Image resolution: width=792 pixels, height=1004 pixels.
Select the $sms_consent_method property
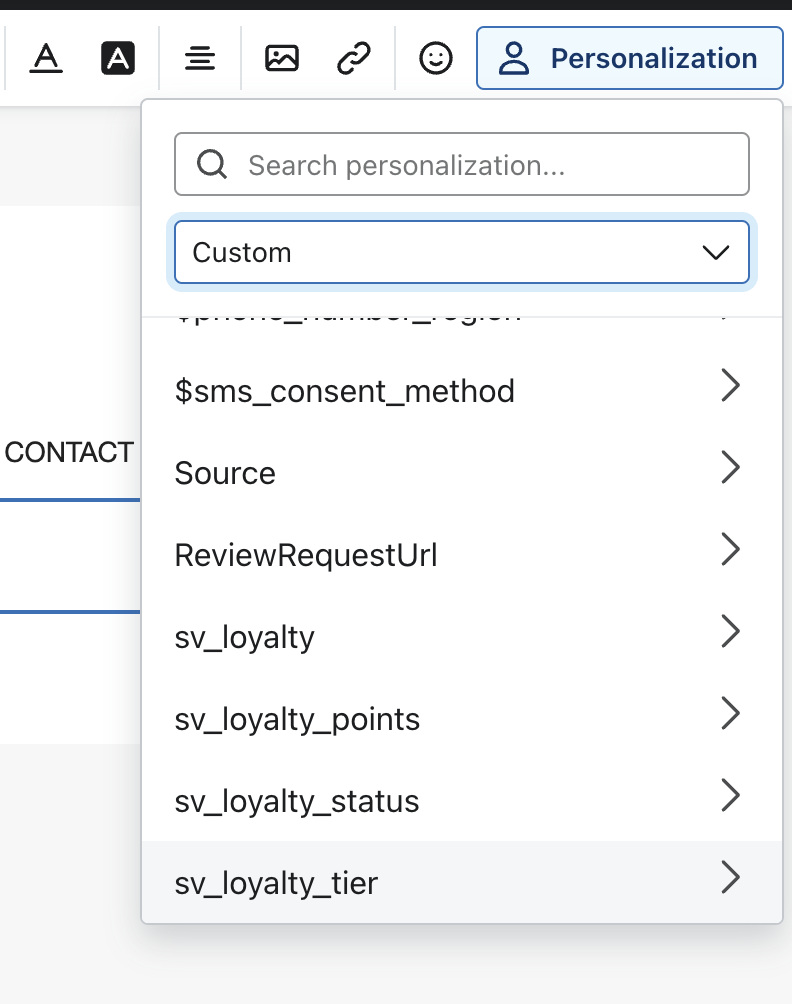click(345, 390)
